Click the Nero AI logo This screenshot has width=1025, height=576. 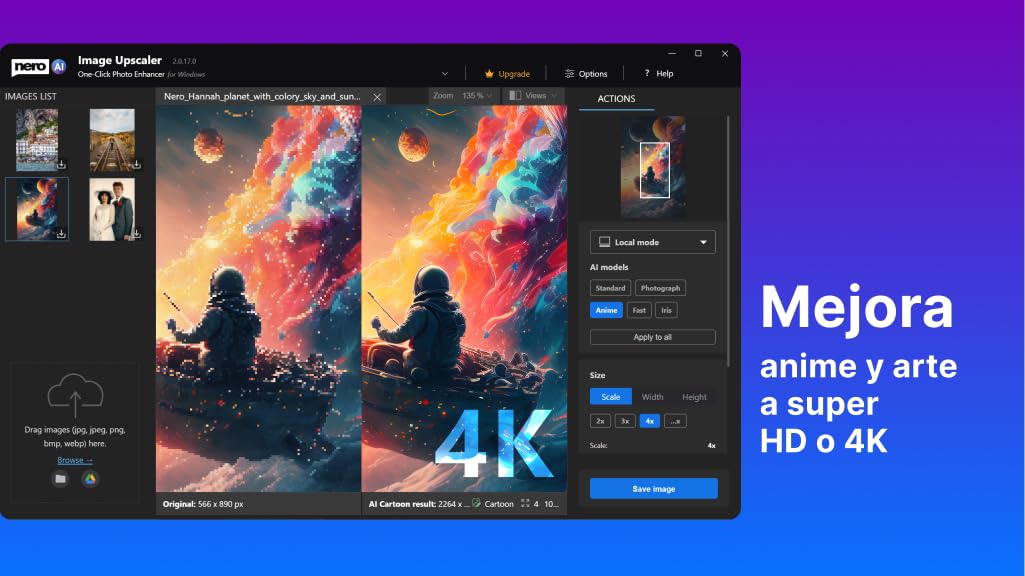tap(39, 66)
